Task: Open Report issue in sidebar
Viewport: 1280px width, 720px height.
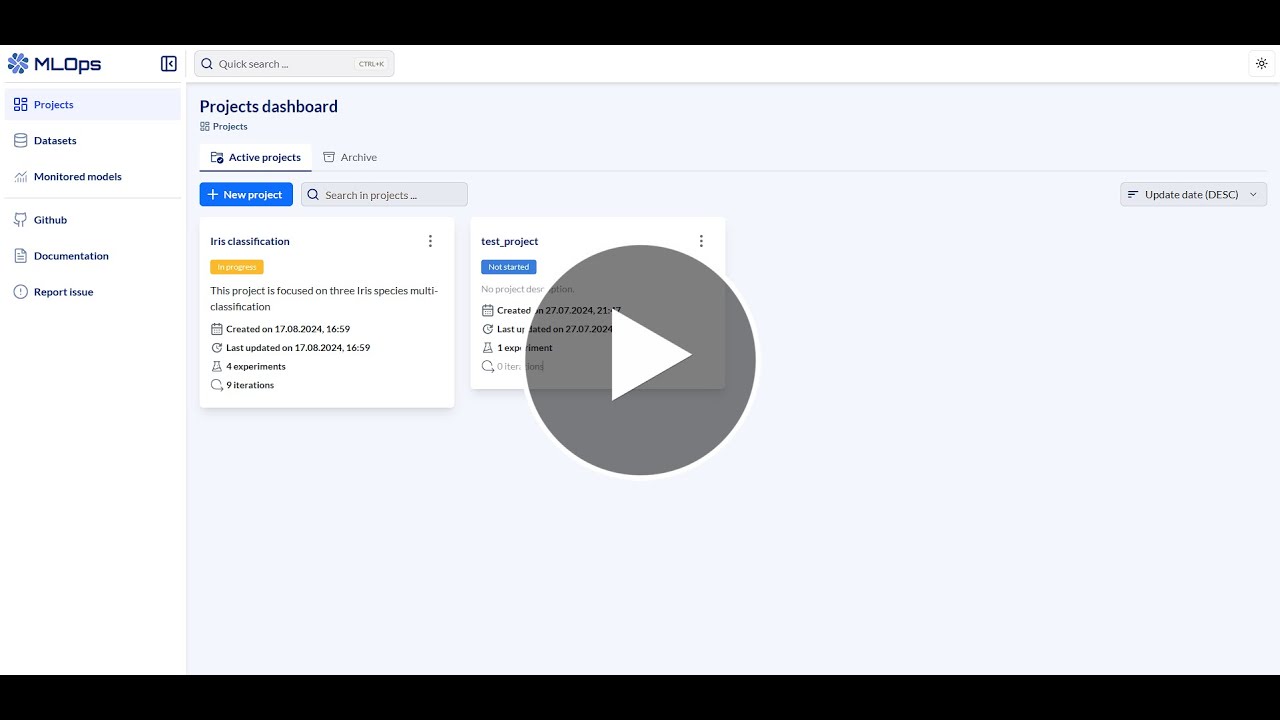Action: pyautogui.click(x=93, y=292)
